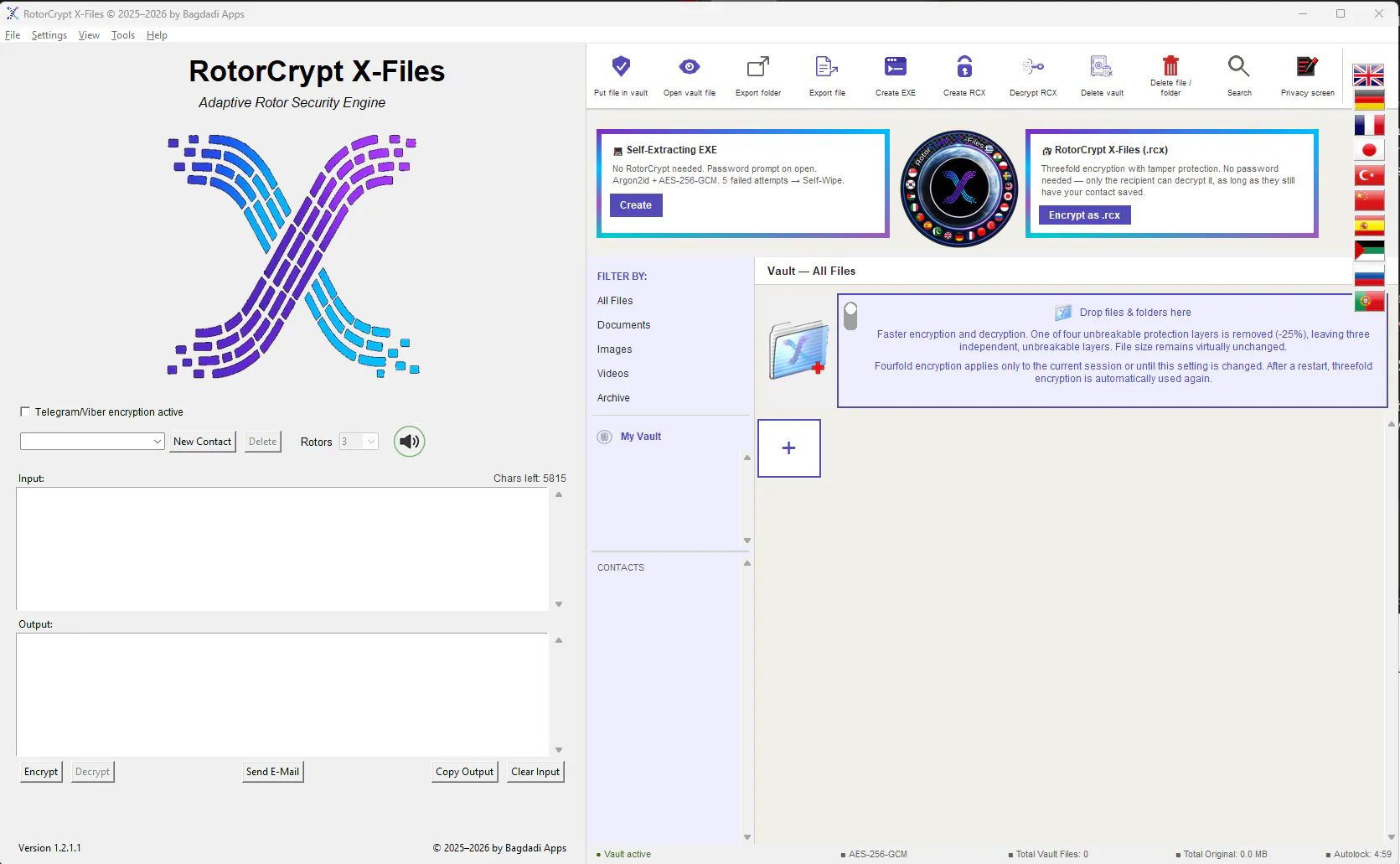Click the Delete contact button
The image size is (1400, 864).
(x=262, y=442)
